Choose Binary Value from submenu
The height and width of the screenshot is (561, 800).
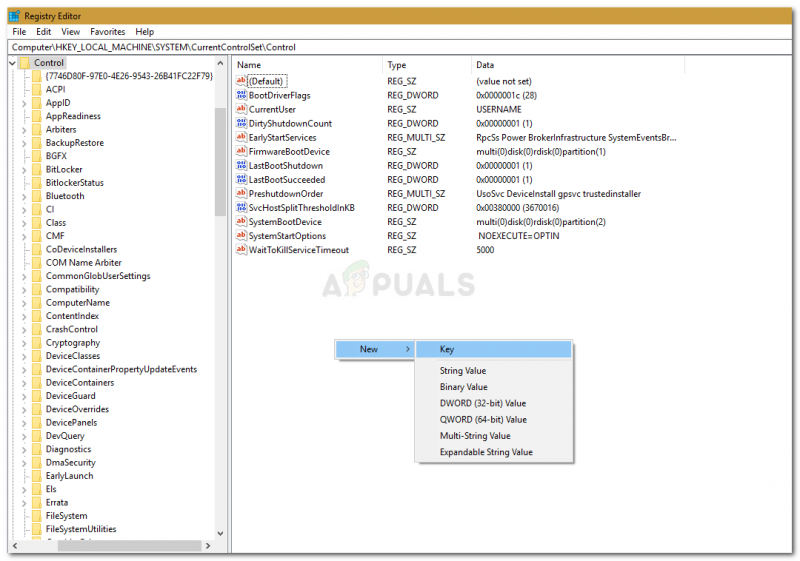[x=493, y=387]
